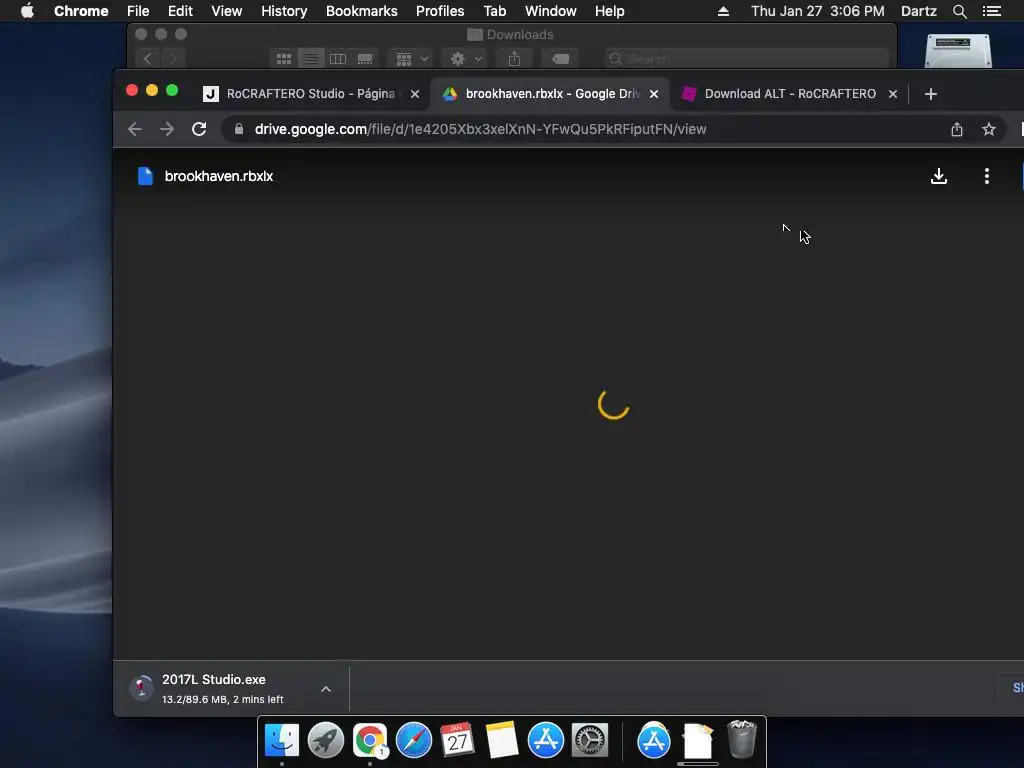
Task: Share this page from the address bar
Action: coord(957,129)
